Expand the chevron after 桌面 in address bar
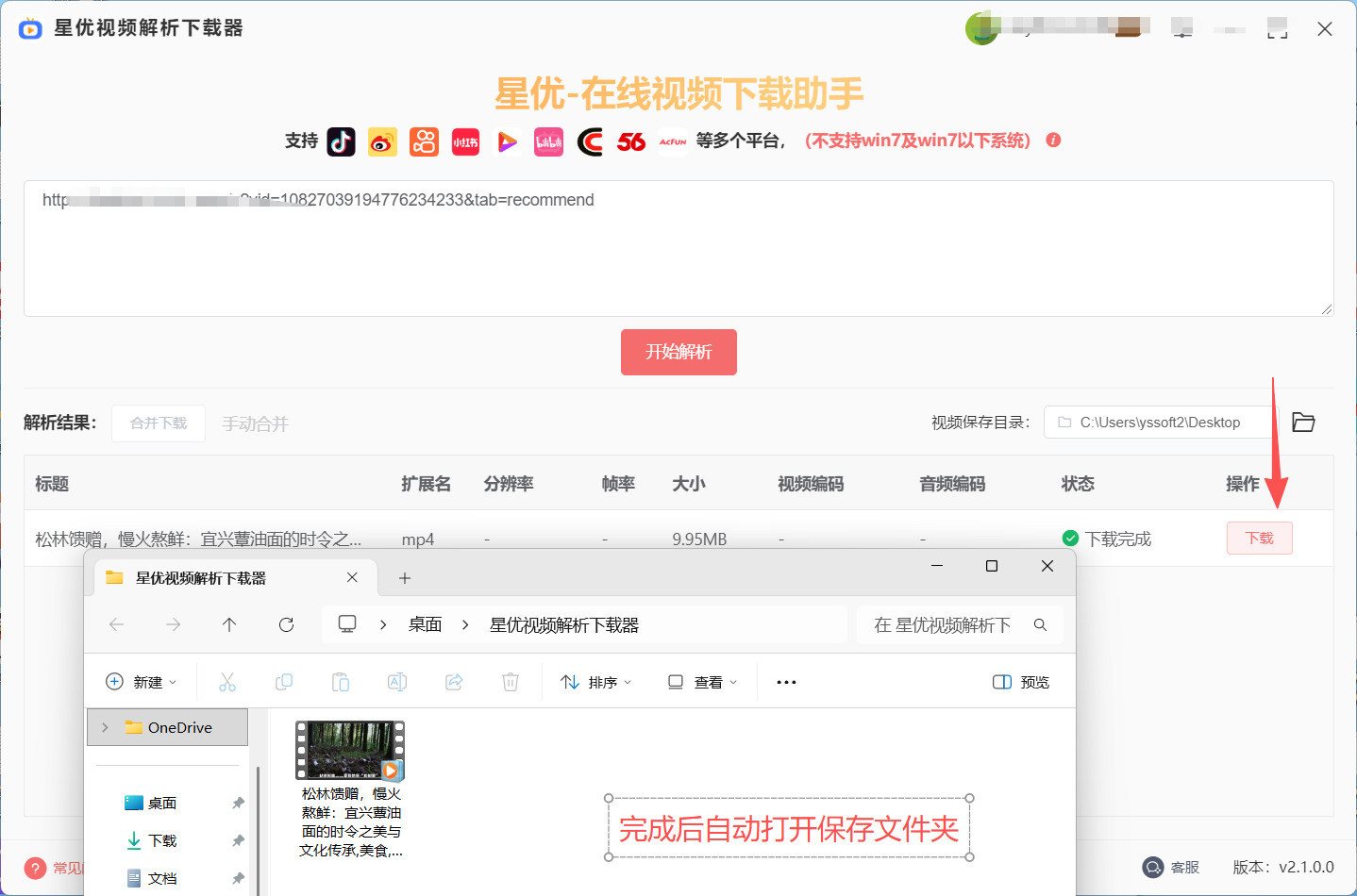The width and height of the screenshot is (1357, 896). pos(465,624)
